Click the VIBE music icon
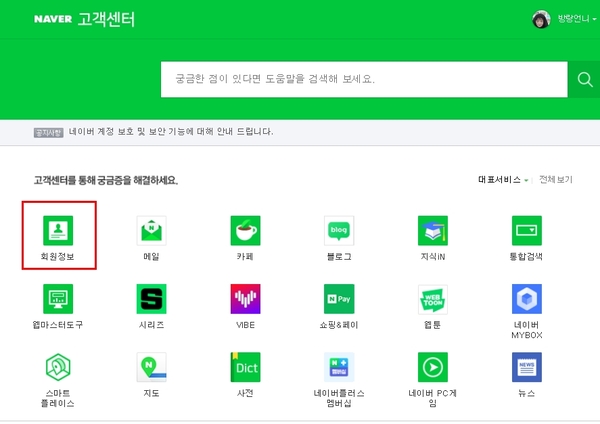 click(245, 299)
